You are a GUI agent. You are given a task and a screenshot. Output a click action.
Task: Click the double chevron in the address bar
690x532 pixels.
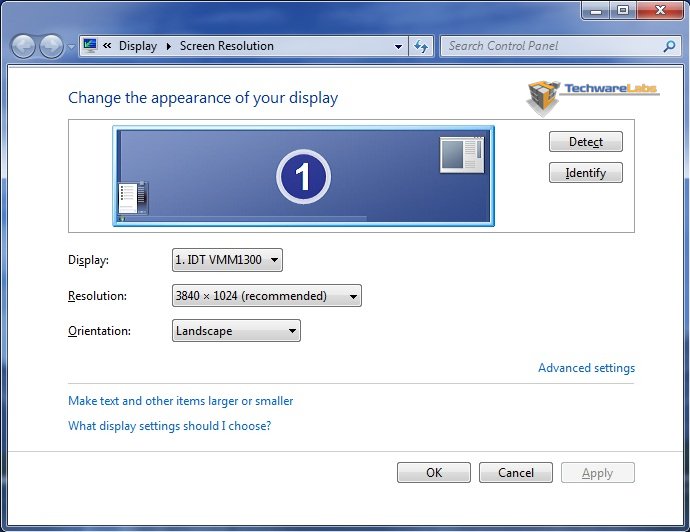(x=107, y=45)
